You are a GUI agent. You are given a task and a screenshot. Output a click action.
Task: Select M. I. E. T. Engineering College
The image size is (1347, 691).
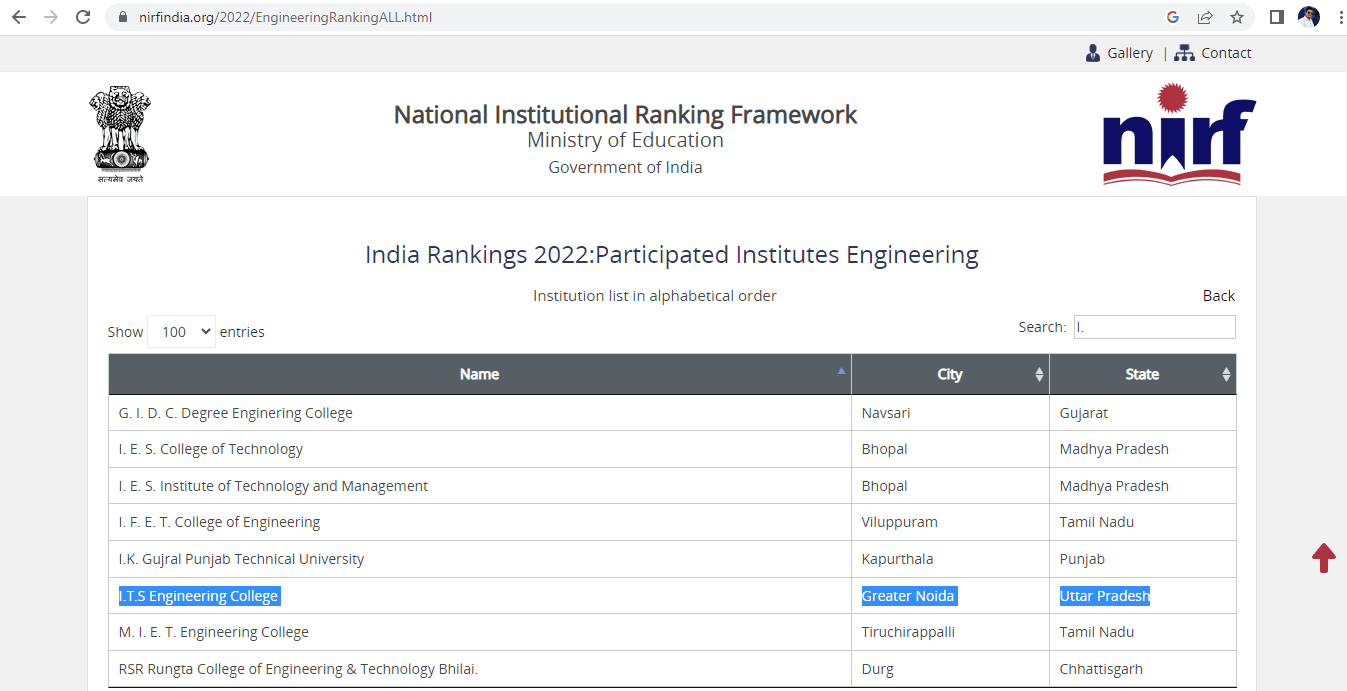(214, 632)
